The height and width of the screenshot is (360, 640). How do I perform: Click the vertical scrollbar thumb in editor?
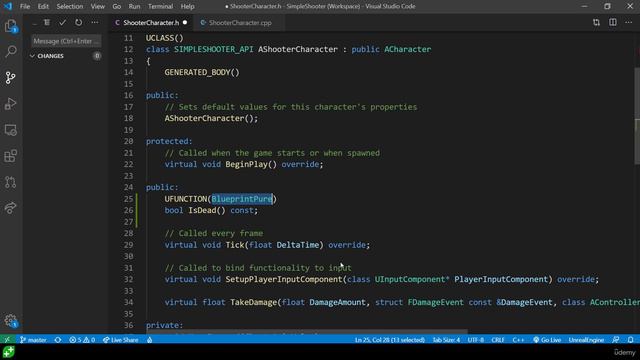[x=637, y=115]
